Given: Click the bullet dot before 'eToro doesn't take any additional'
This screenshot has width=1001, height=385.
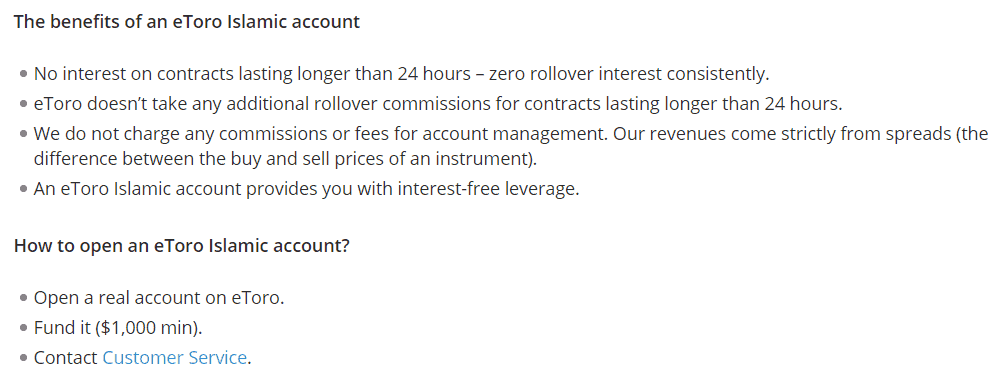Looking at the screenshot, I should 24,103.
